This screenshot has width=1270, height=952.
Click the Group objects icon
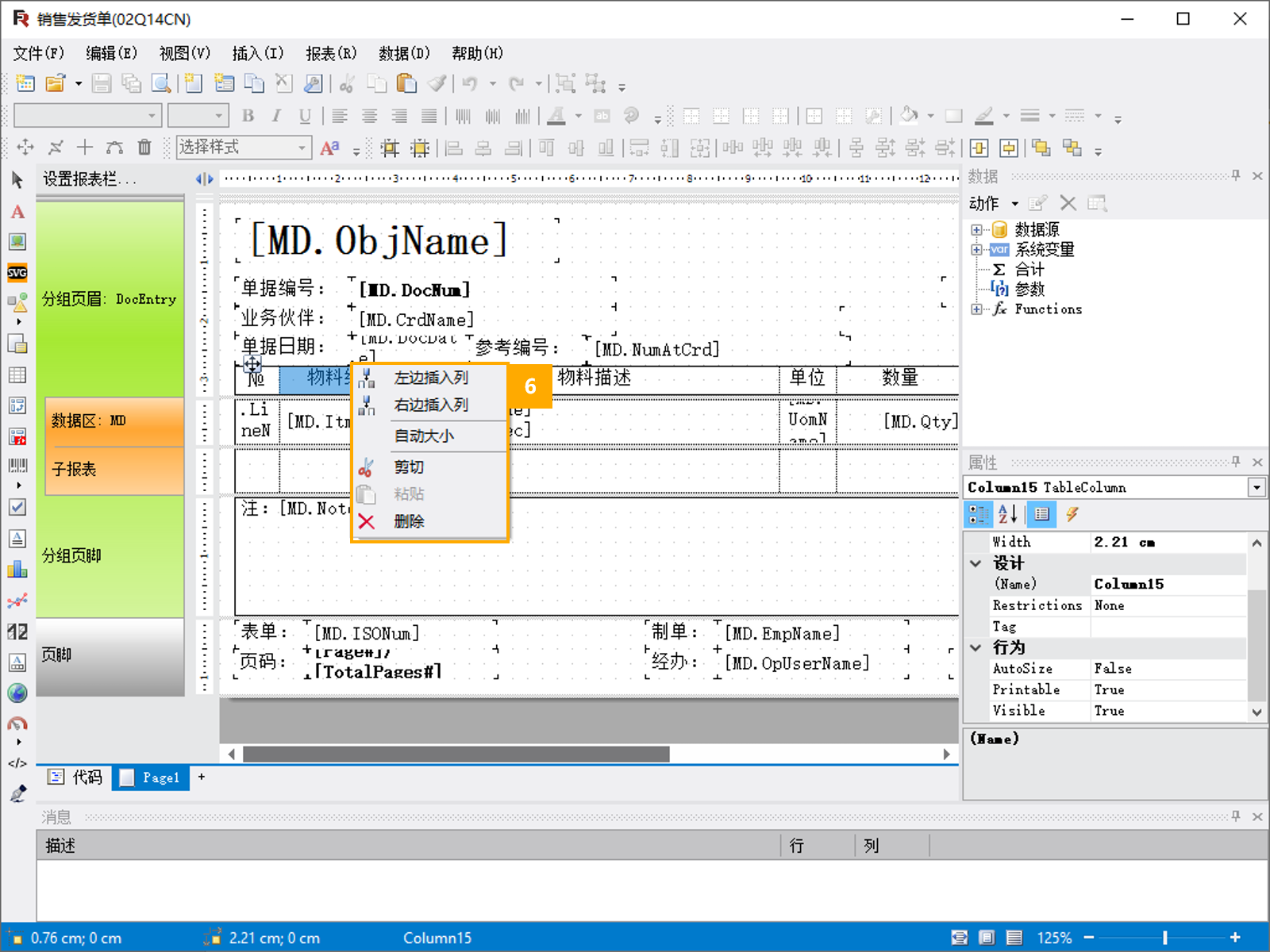pyautogui.click(x=565, y=83)
